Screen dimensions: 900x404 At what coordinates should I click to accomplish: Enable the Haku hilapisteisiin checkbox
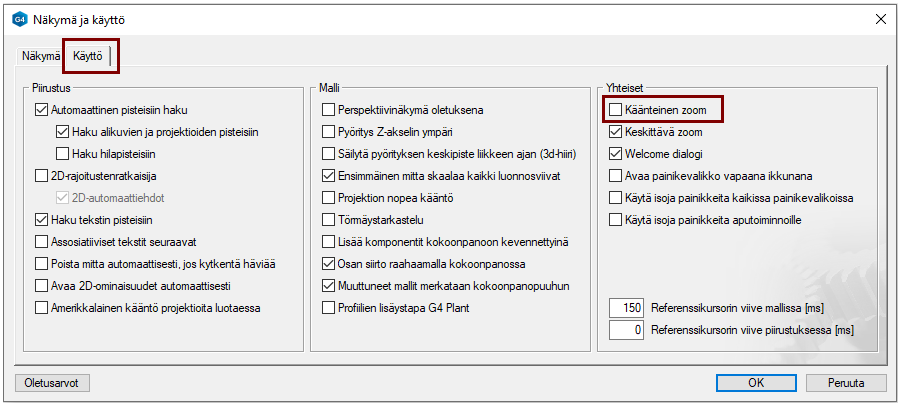[x=63, y=154]
